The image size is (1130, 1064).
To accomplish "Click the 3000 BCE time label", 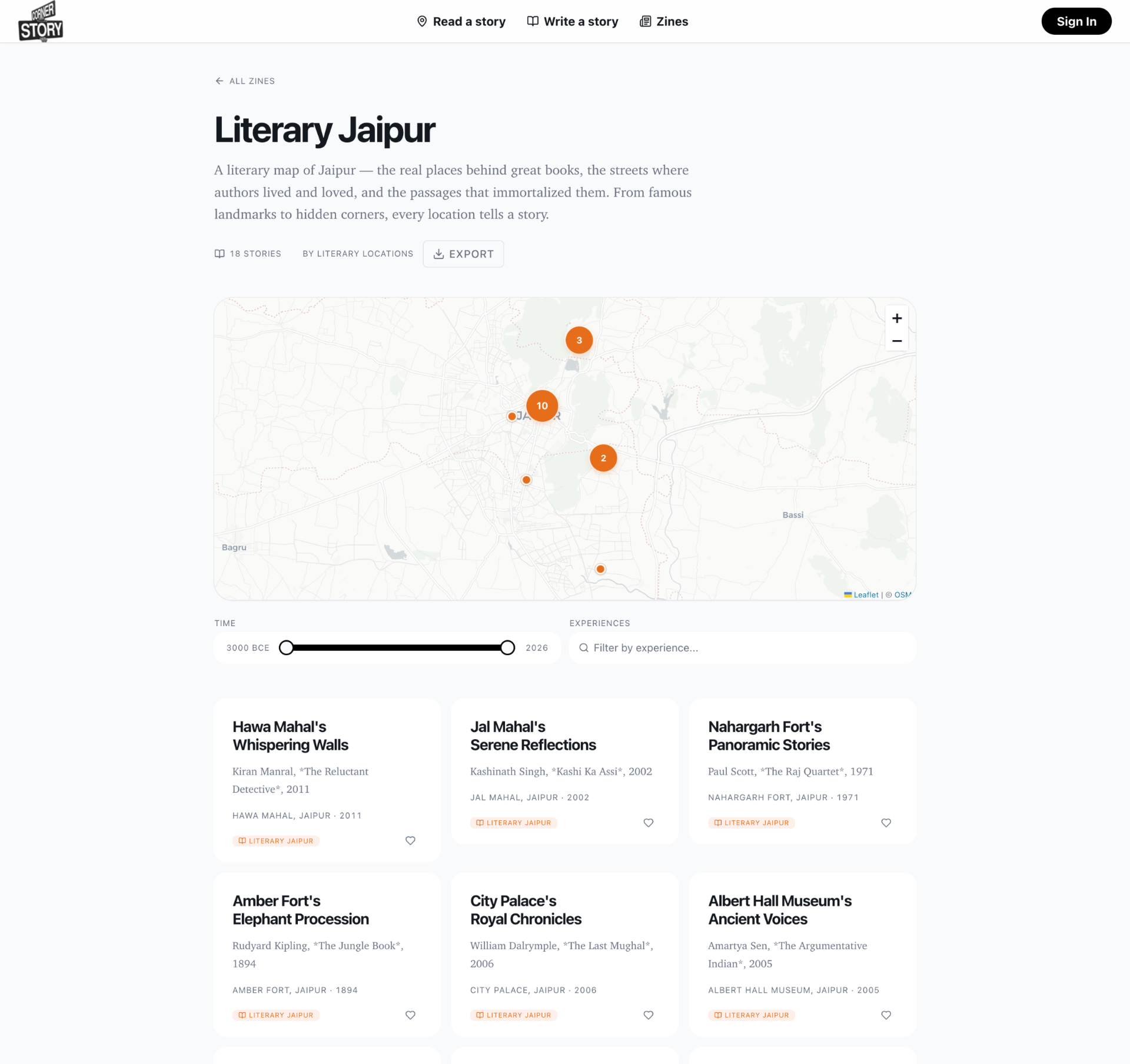I will [x=248, y=648].
